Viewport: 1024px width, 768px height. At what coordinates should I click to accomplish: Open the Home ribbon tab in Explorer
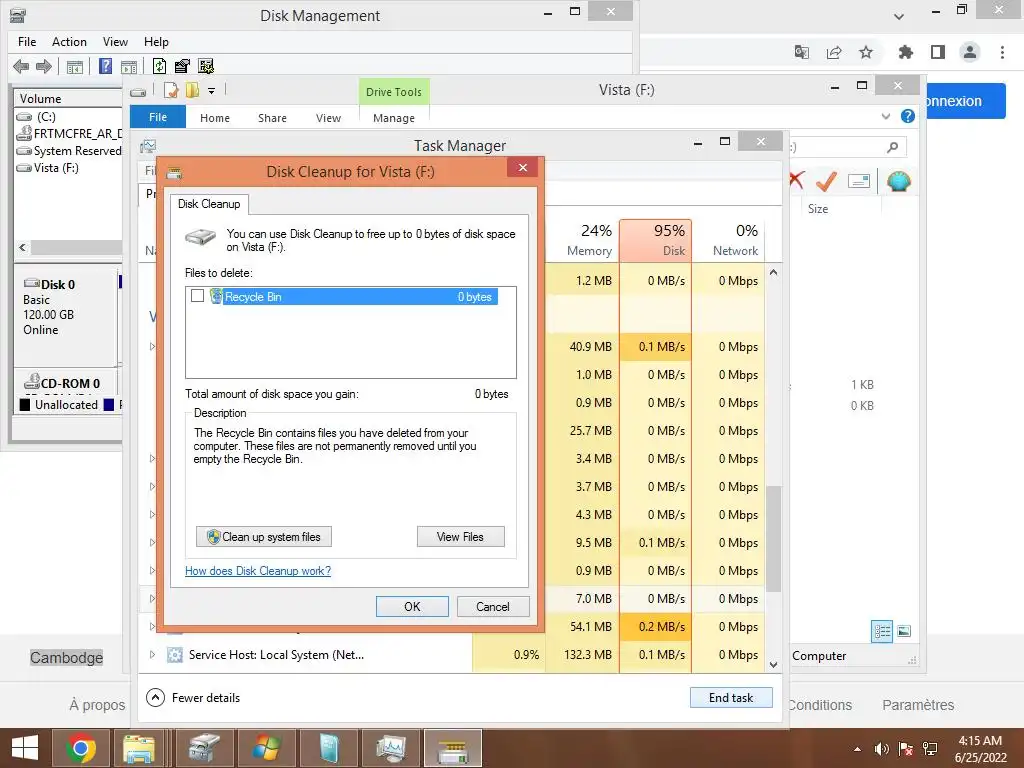(215, 118)
